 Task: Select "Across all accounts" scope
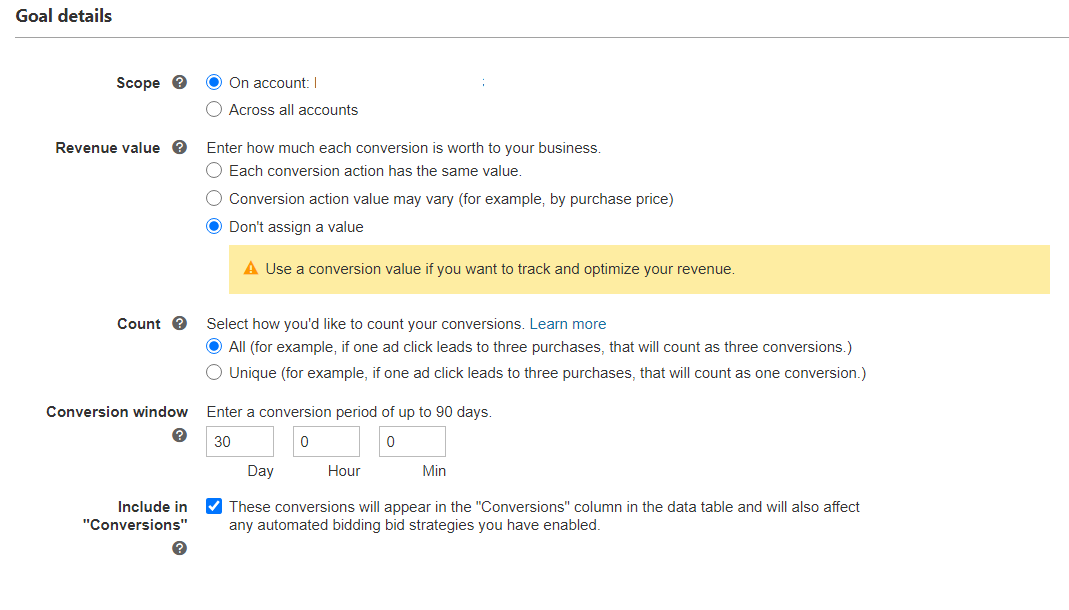click(x=213, y=109)
